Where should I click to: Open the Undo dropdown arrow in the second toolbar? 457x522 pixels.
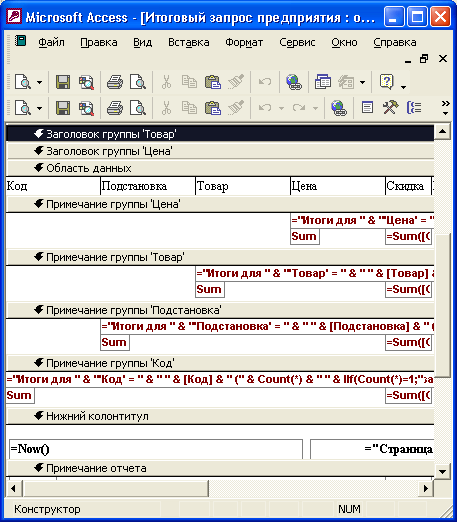281,108
